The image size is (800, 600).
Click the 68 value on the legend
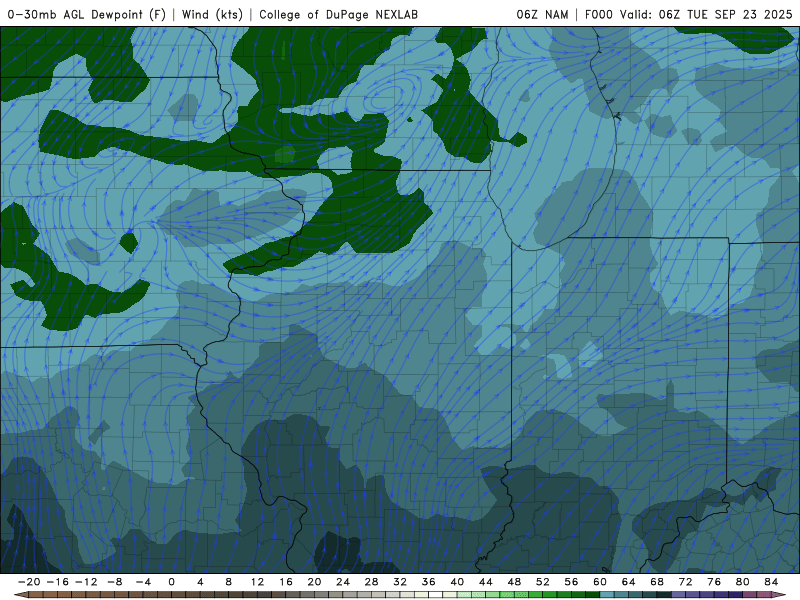pos(657,582)
